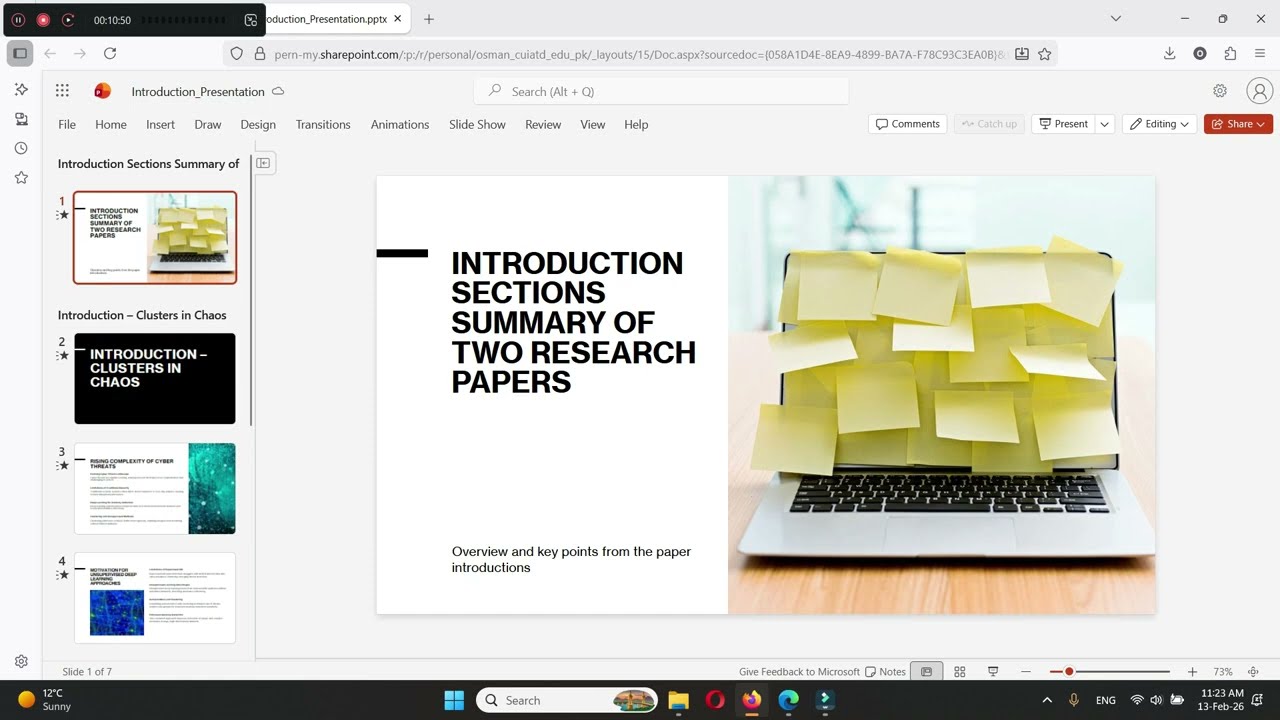Click in the Search (Alt + Q) box
Viewport: 1280px width, 720px height.
[x=661, y=91]
